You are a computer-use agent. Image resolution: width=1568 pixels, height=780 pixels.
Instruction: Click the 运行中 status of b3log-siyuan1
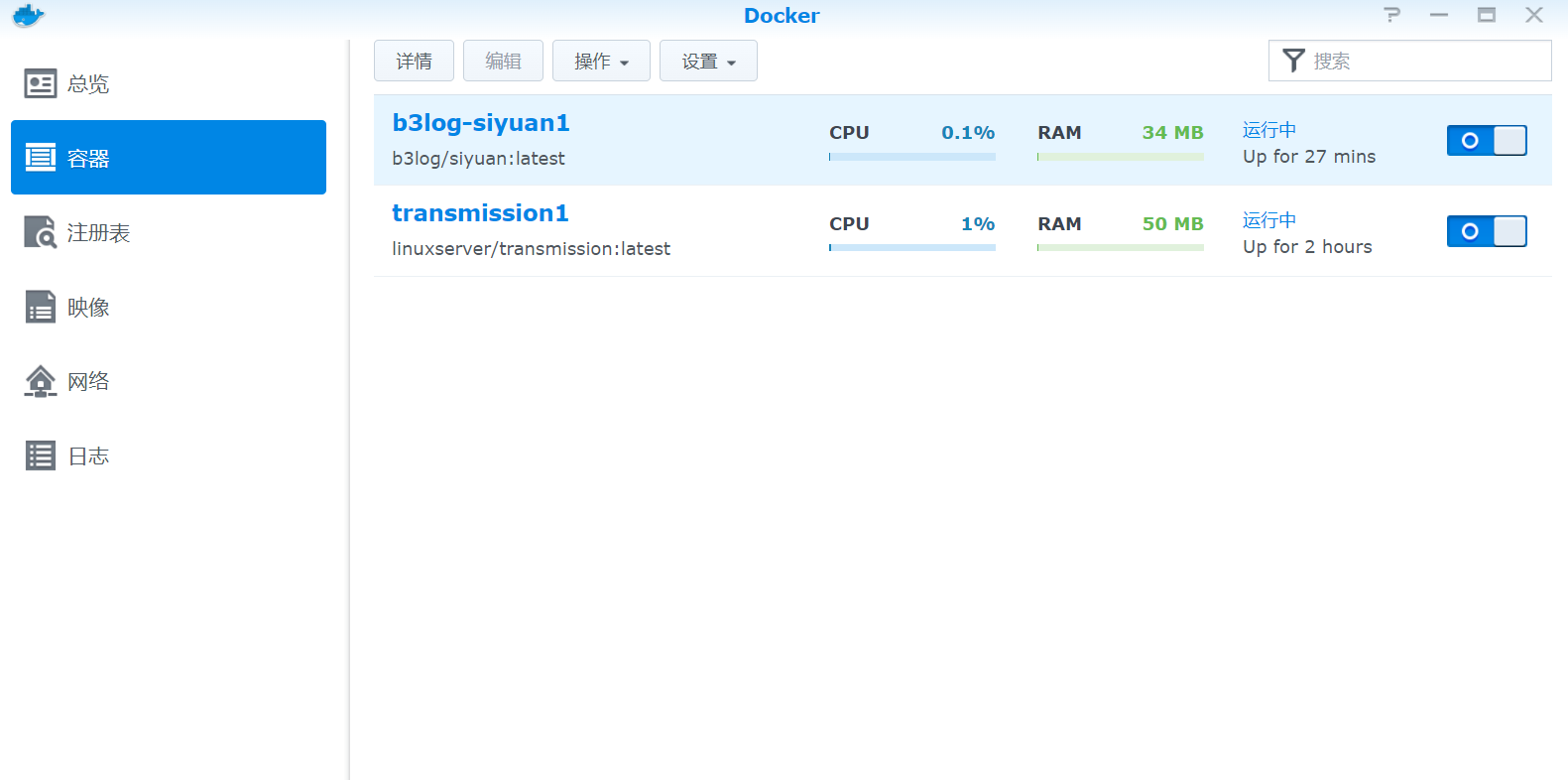tap(1269, 130)
